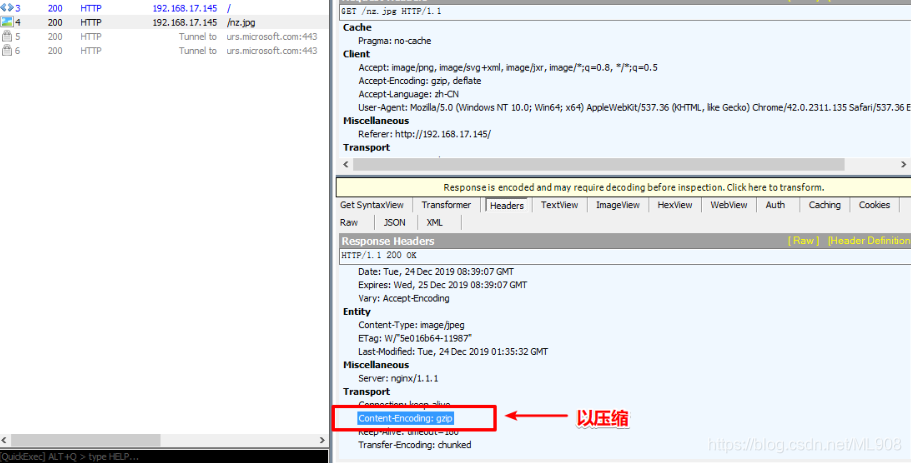Viewport: 911px width, 463px height.
Task: Select the User-Agent header line
Action: [x=634, y=107]
